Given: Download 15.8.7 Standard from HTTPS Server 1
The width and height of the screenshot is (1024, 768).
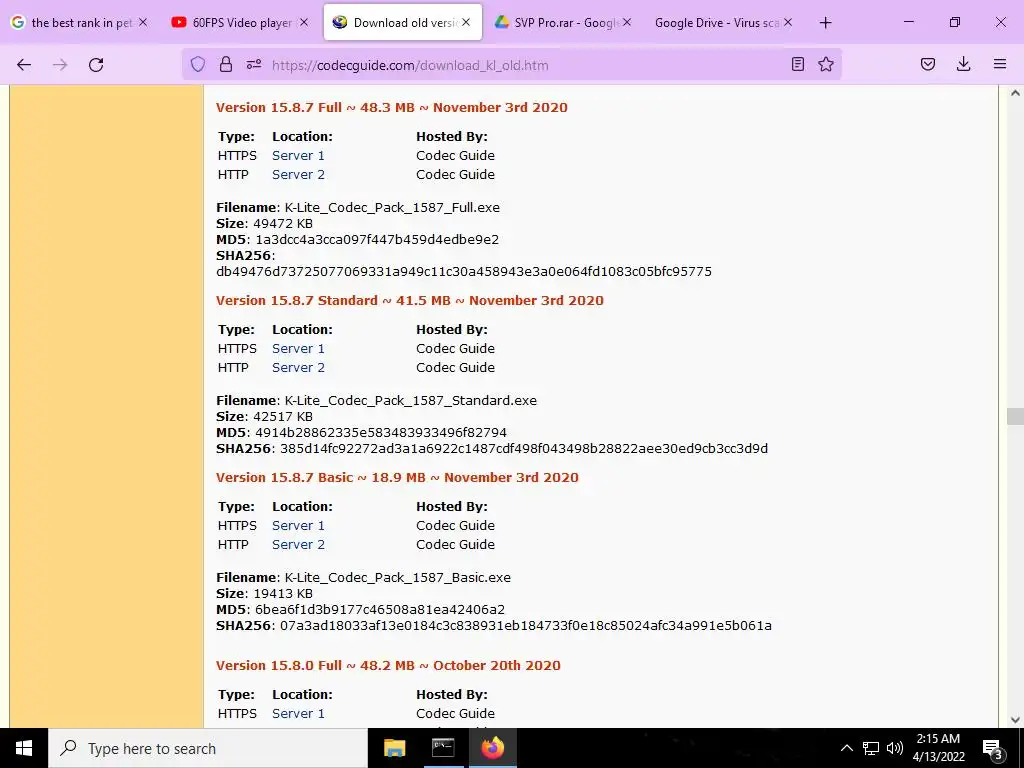Looking at the screenshot, I should [298, 348].
